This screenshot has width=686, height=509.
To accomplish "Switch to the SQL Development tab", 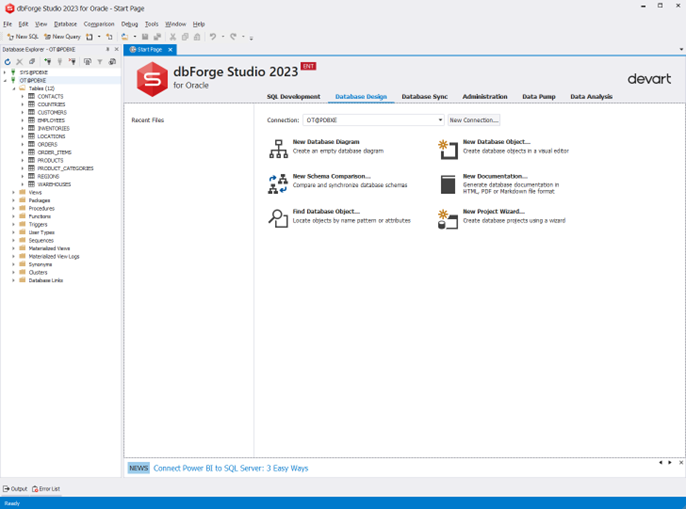I will click(x=294, y=97).
